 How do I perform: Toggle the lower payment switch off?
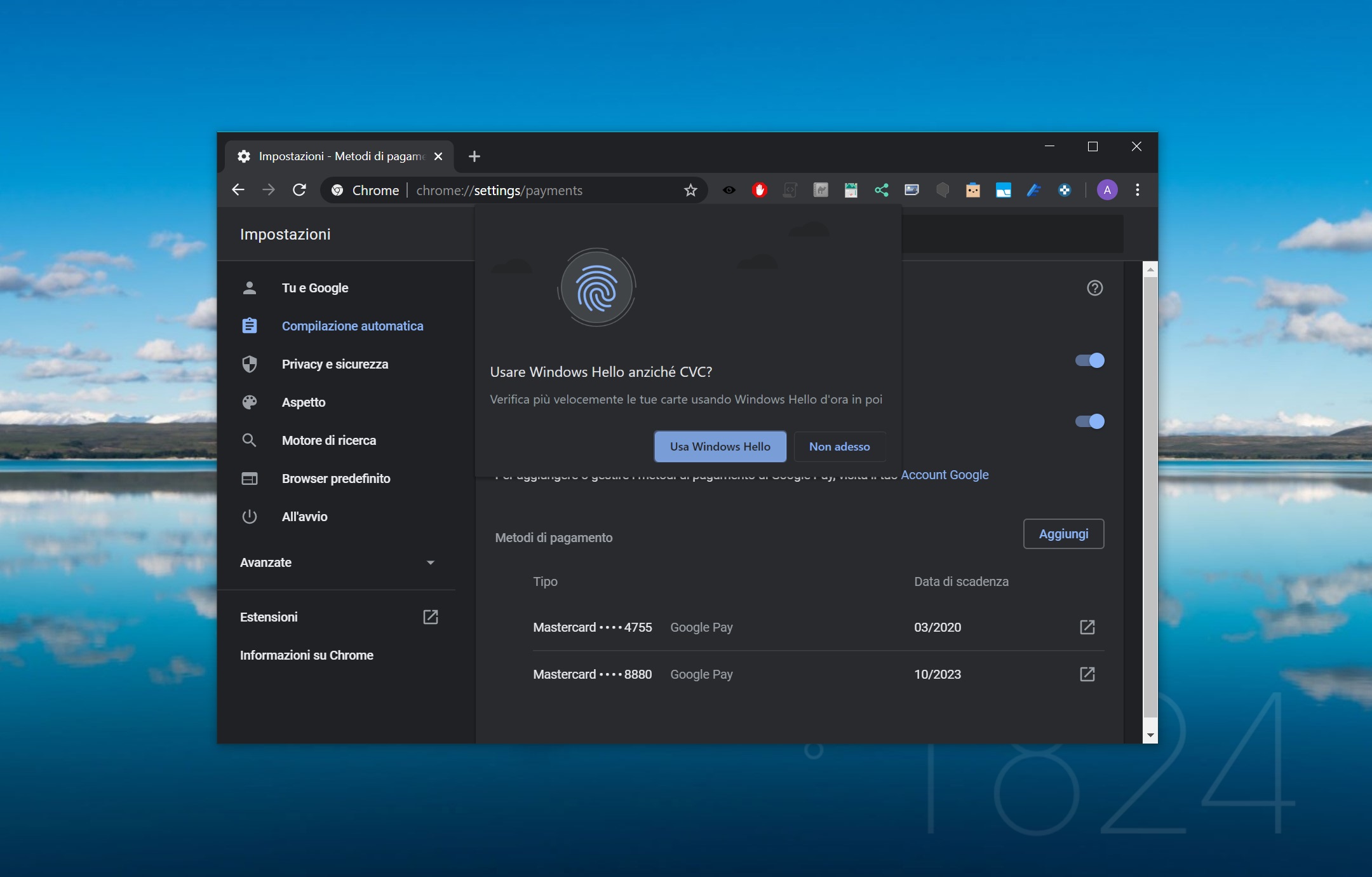click(1090, 421)
